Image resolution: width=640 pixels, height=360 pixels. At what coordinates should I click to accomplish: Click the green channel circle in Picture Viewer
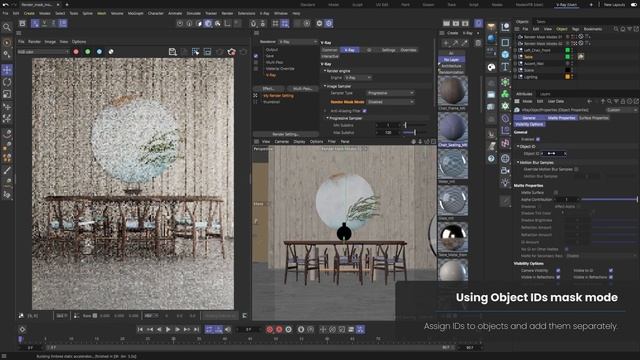[87, 52]
